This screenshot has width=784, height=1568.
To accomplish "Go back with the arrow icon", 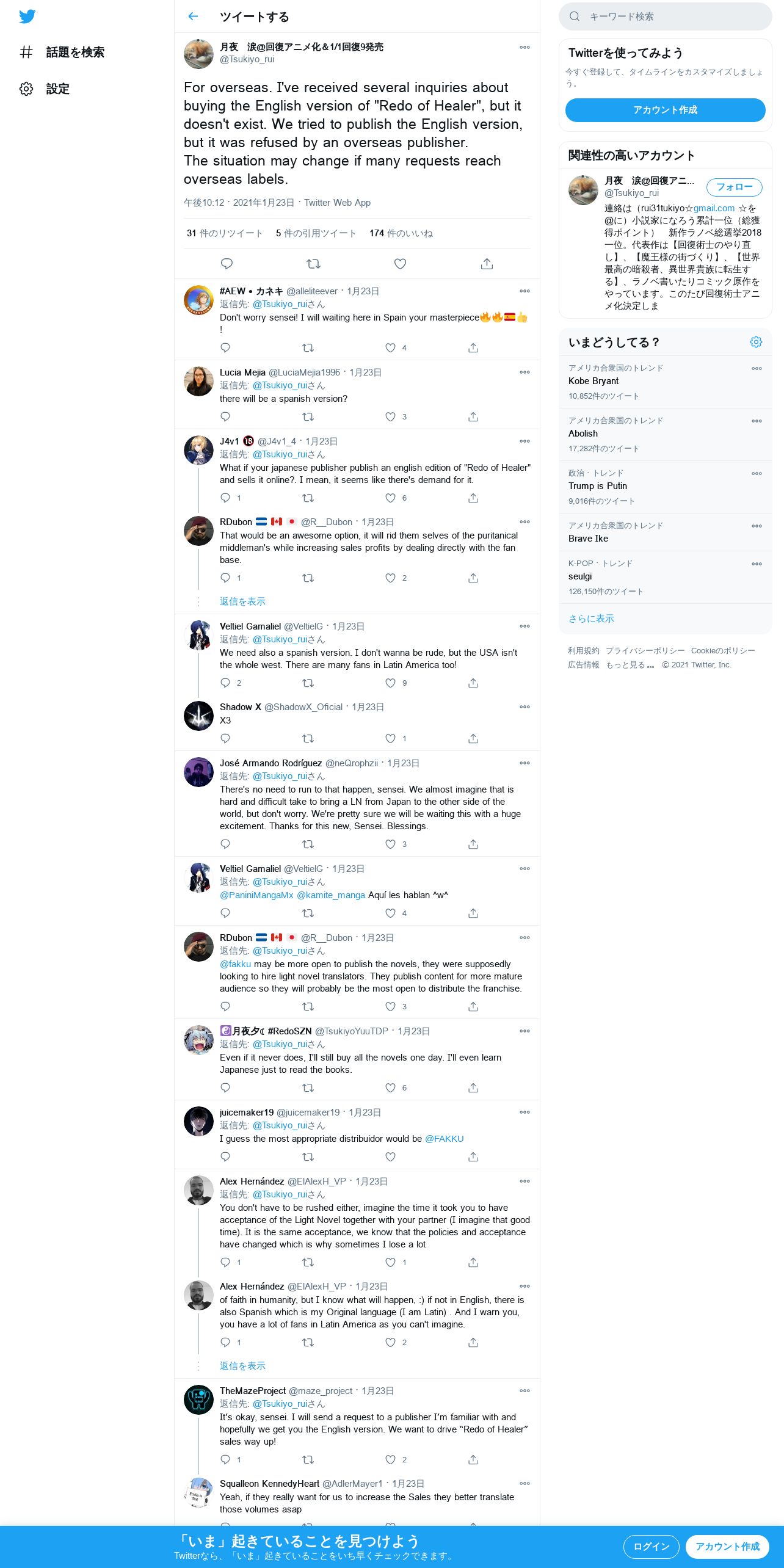I will (194, 16).
